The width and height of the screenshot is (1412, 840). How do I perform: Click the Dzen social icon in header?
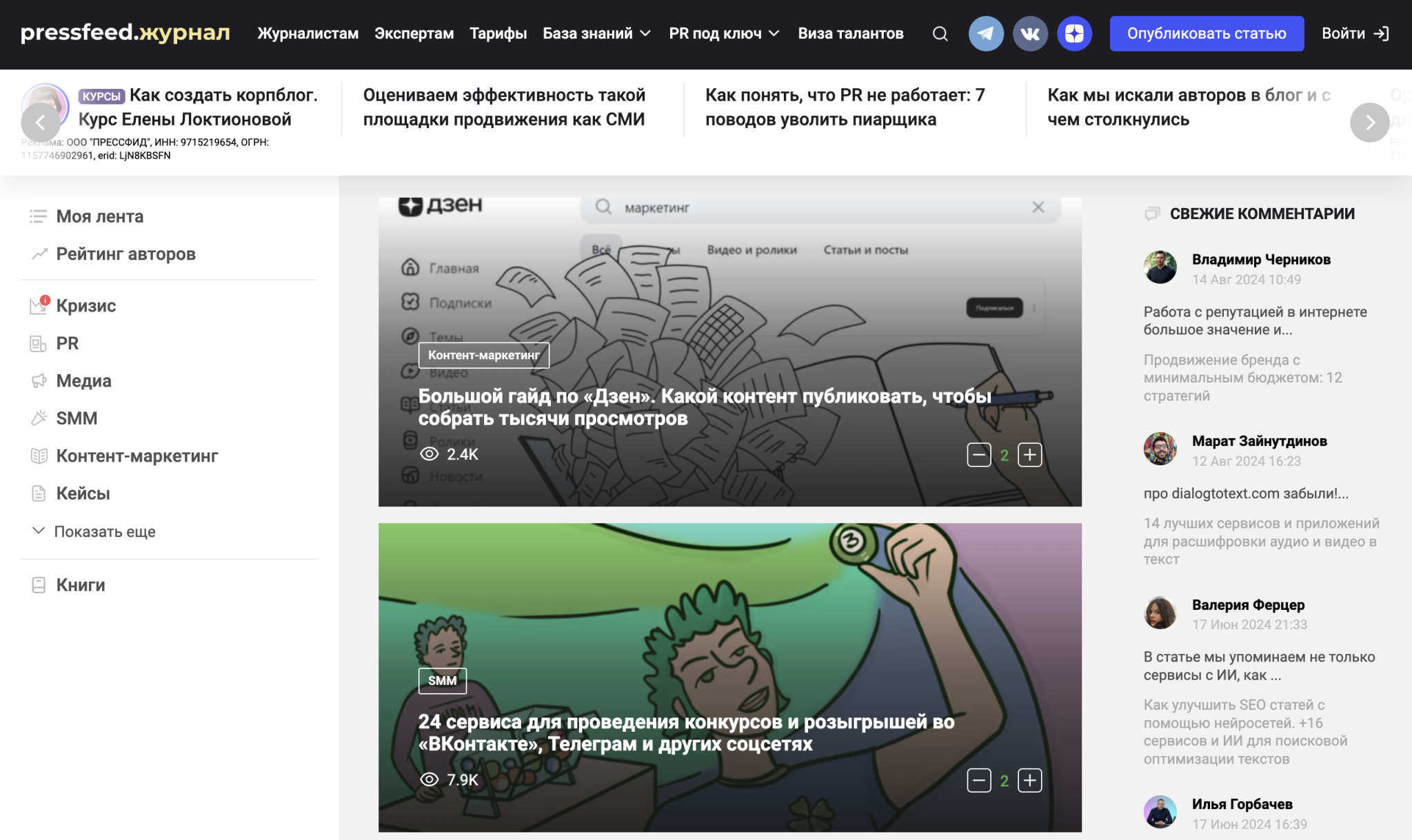[1074, 34]
